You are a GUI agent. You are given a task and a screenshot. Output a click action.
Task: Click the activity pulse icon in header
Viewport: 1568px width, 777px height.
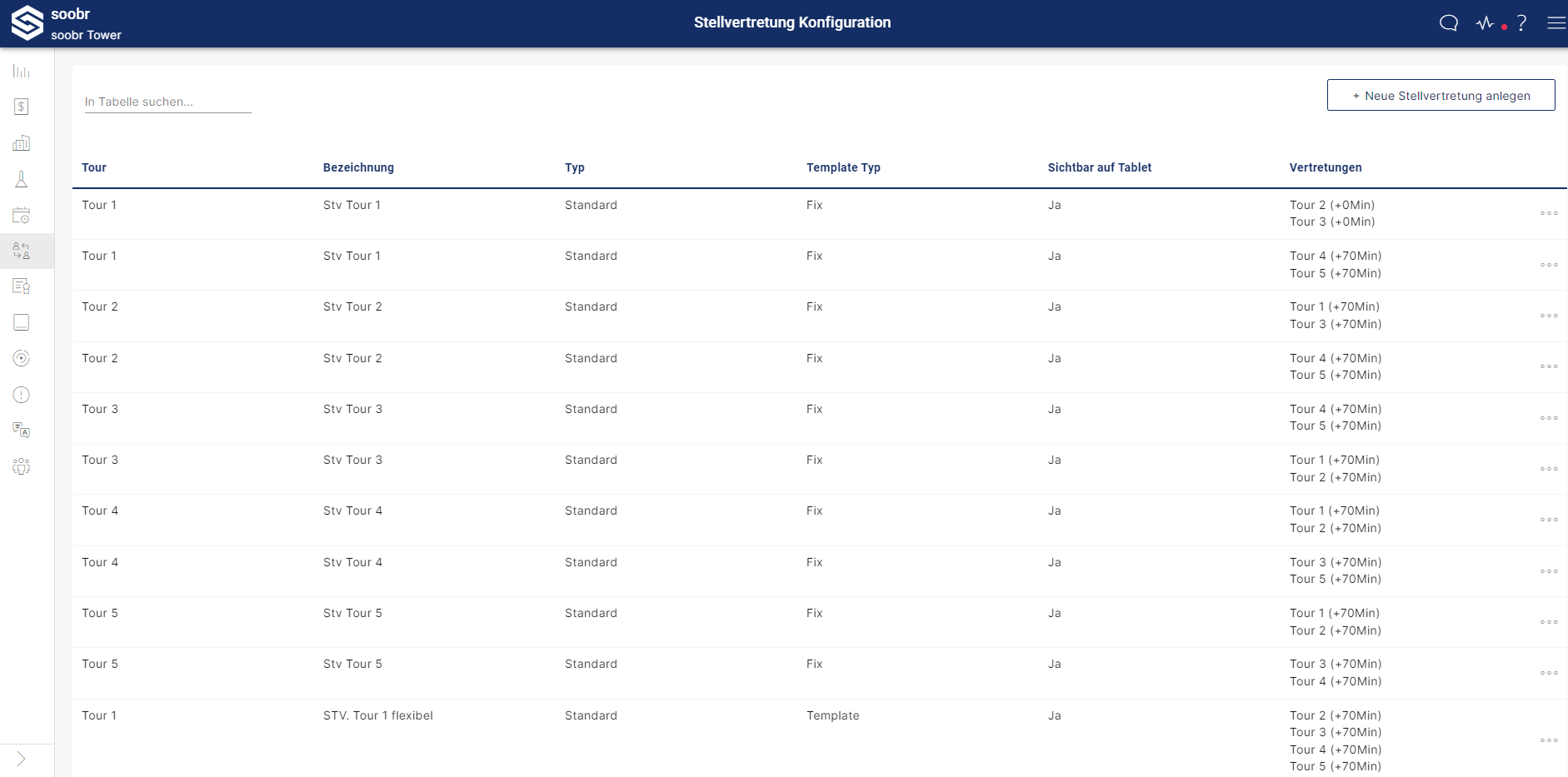pos(1486,23)
